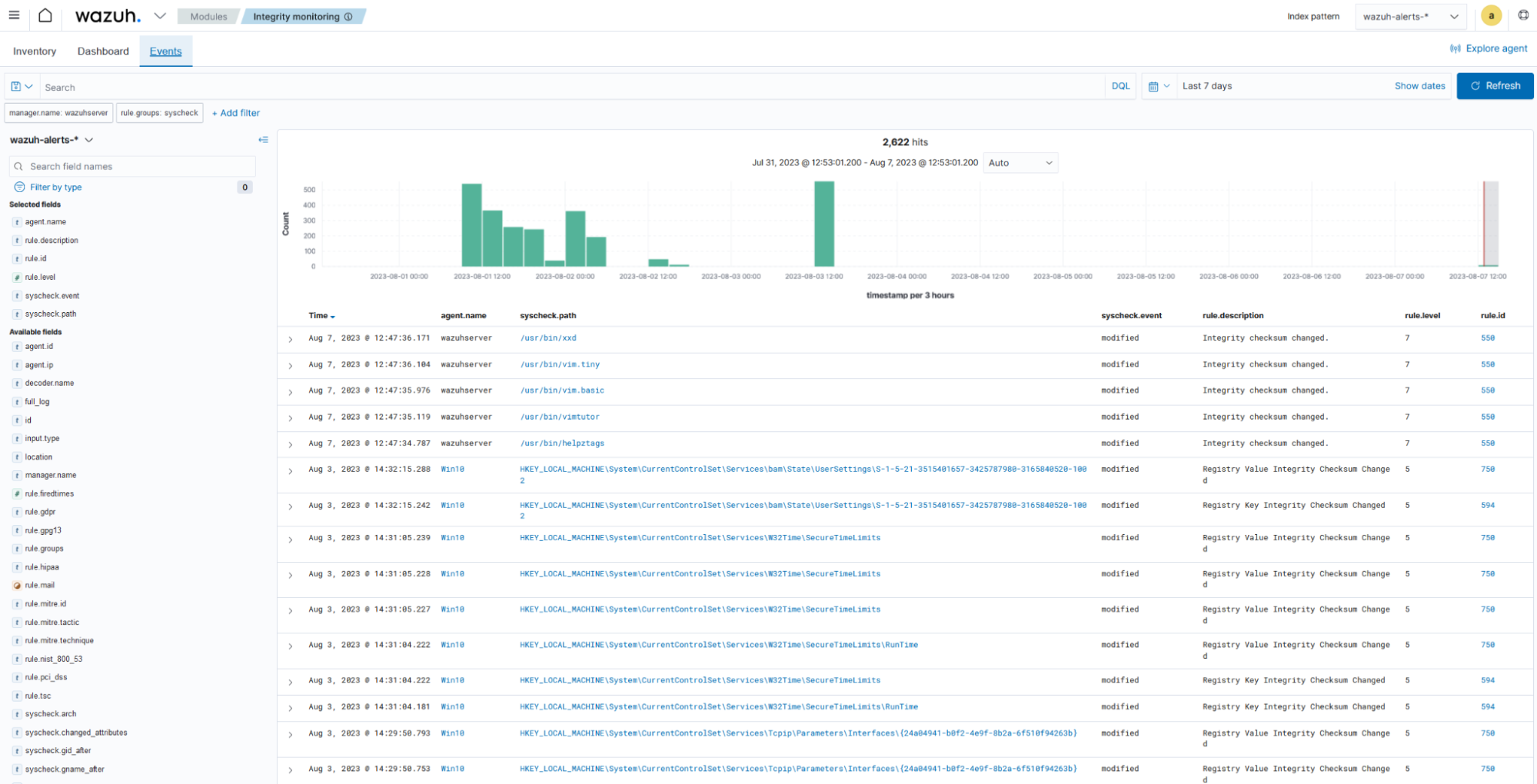Go to the home icon
The height and width of the screenshot is (784, 1537).
pos(45,15)
